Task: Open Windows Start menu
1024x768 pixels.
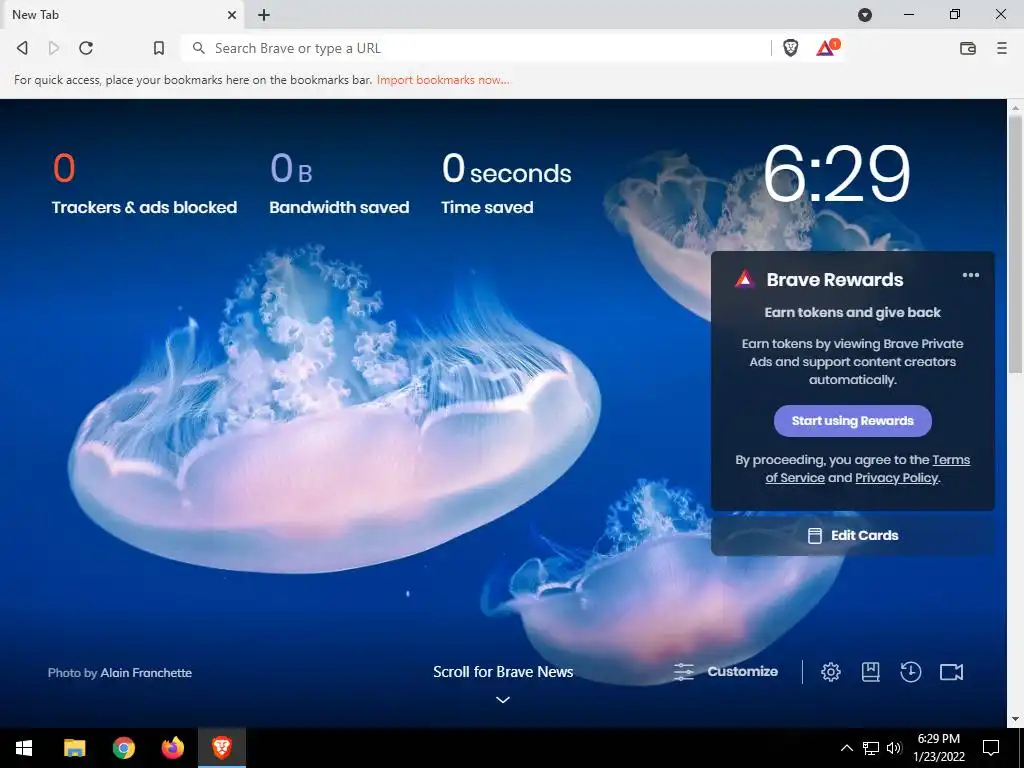Action: coord(24,748)
